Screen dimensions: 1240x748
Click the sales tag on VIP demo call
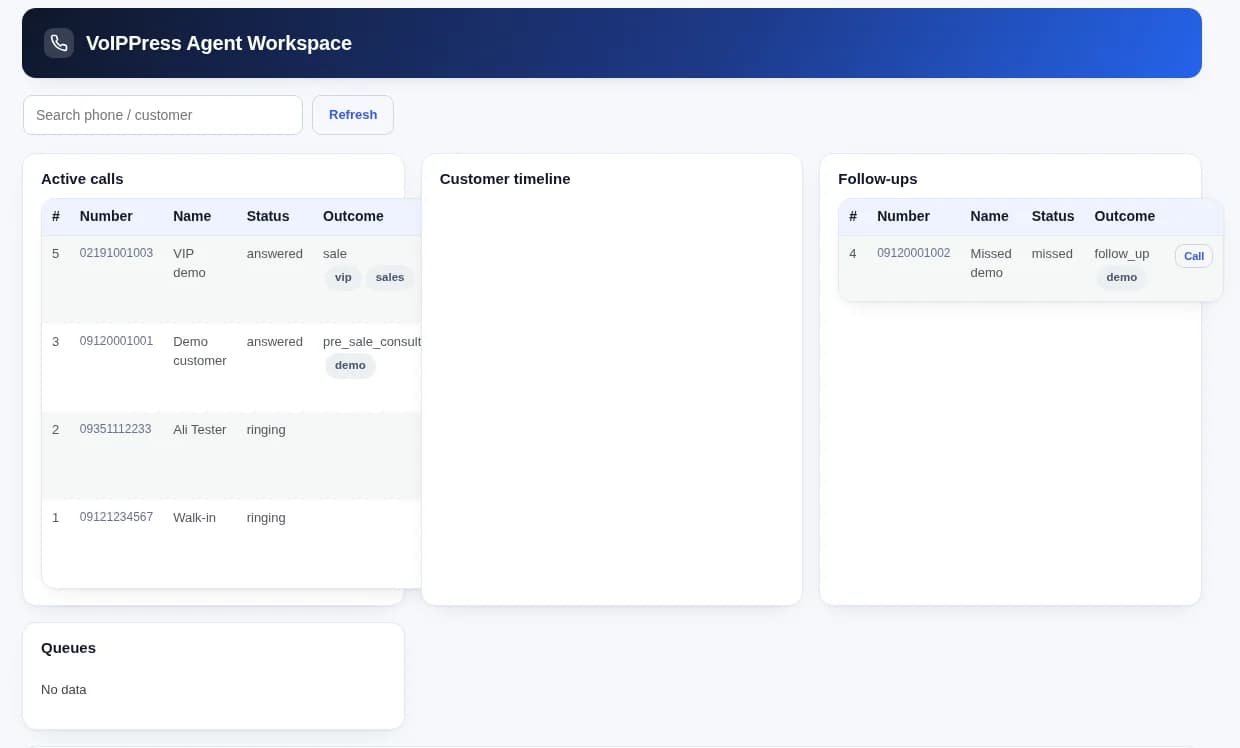[390, 277]
